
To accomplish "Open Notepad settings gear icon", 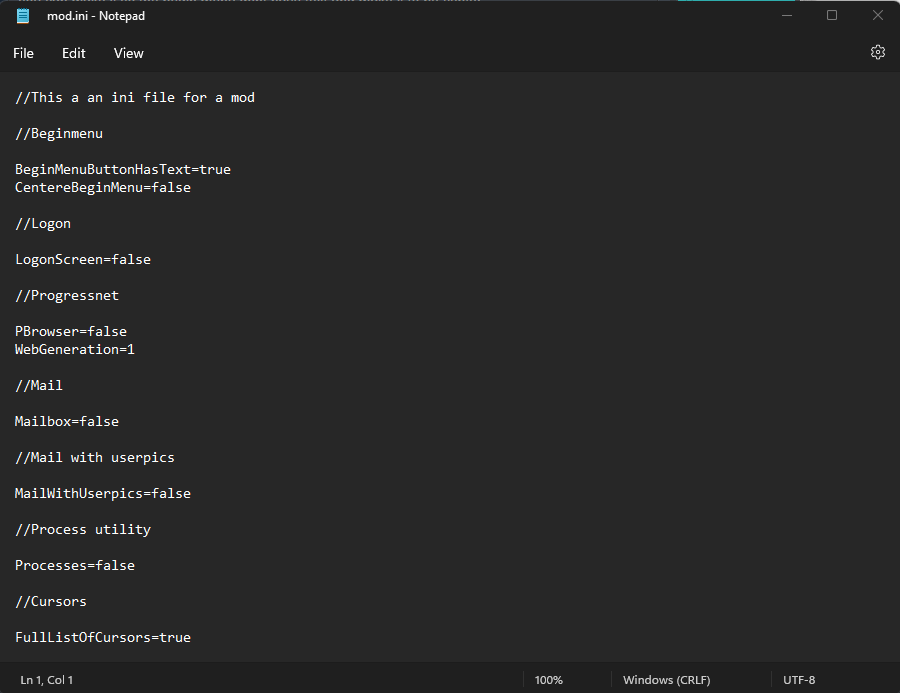I will (x=878, y=53).
